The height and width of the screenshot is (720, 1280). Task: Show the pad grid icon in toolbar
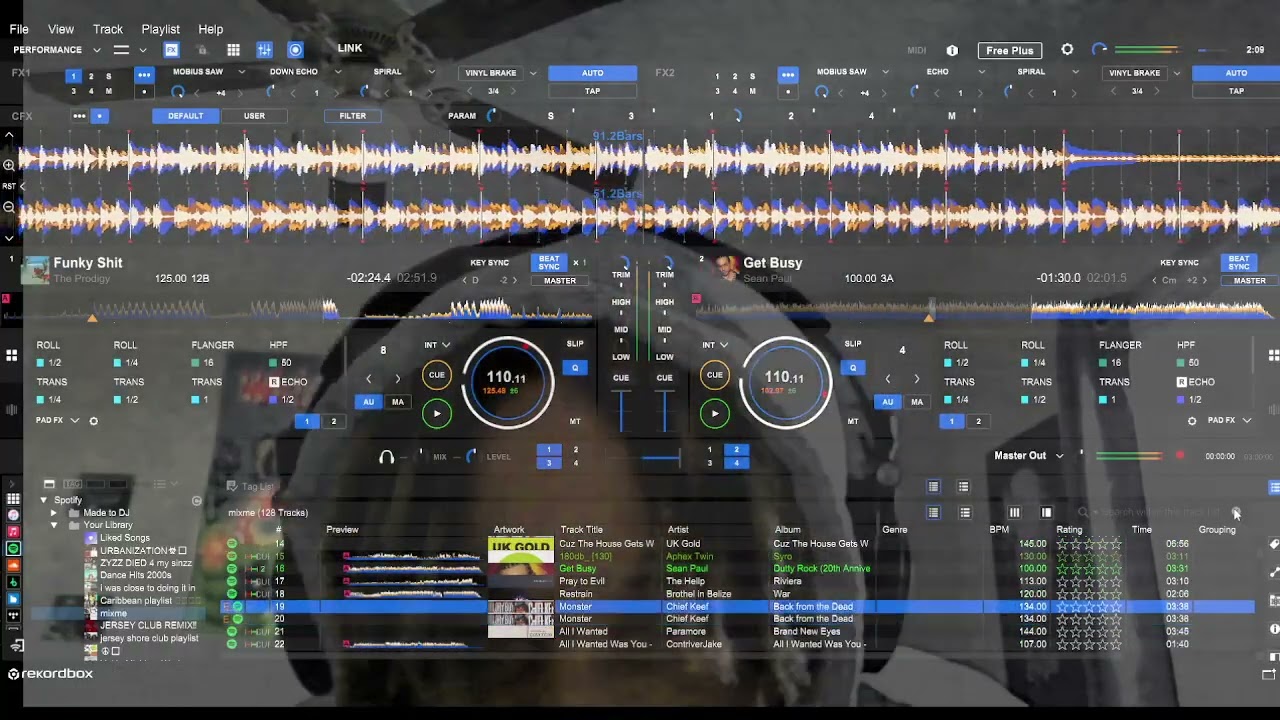233,50
